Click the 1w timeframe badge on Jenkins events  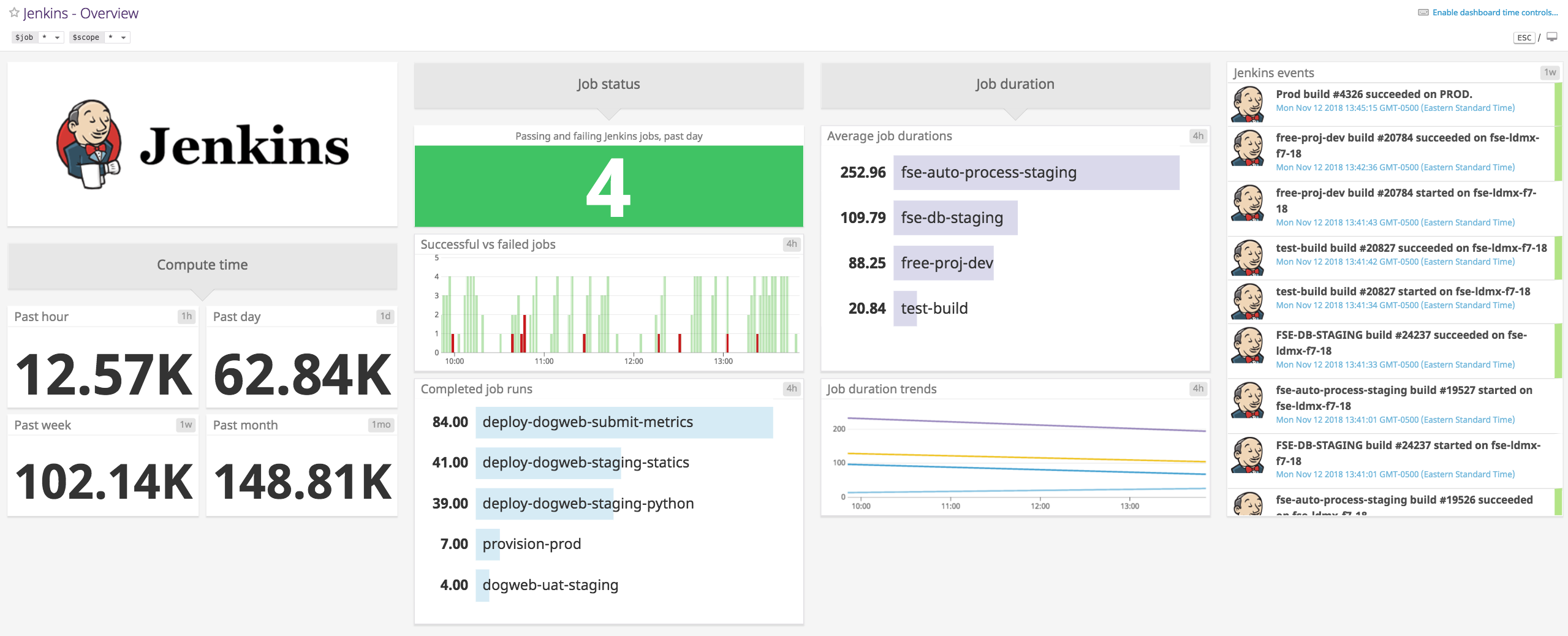pos(1550,72)
